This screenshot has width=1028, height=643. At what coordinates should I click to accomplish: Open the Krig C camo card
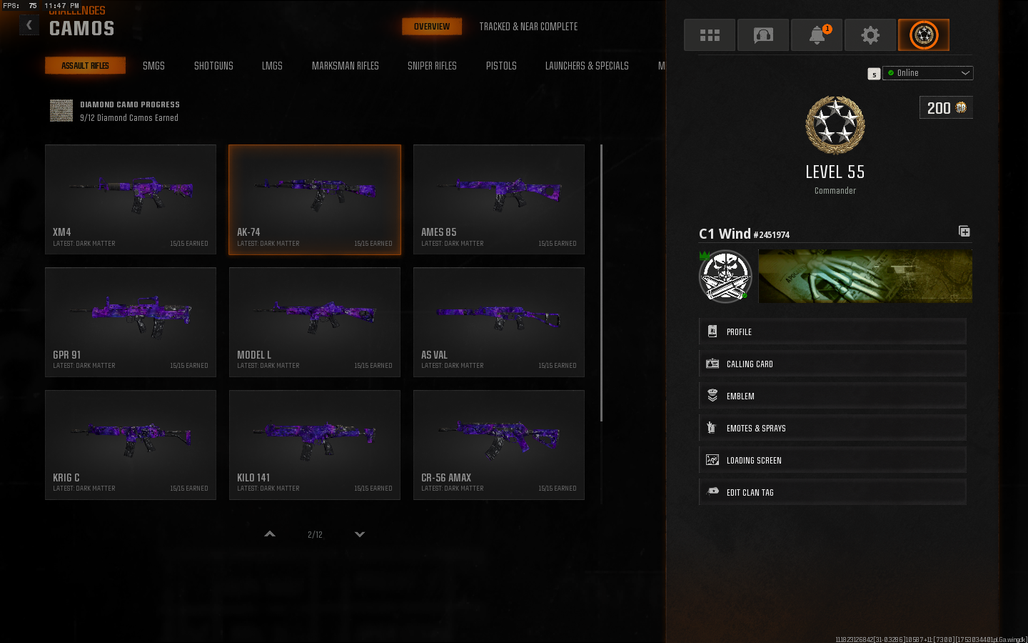[130, 445]
